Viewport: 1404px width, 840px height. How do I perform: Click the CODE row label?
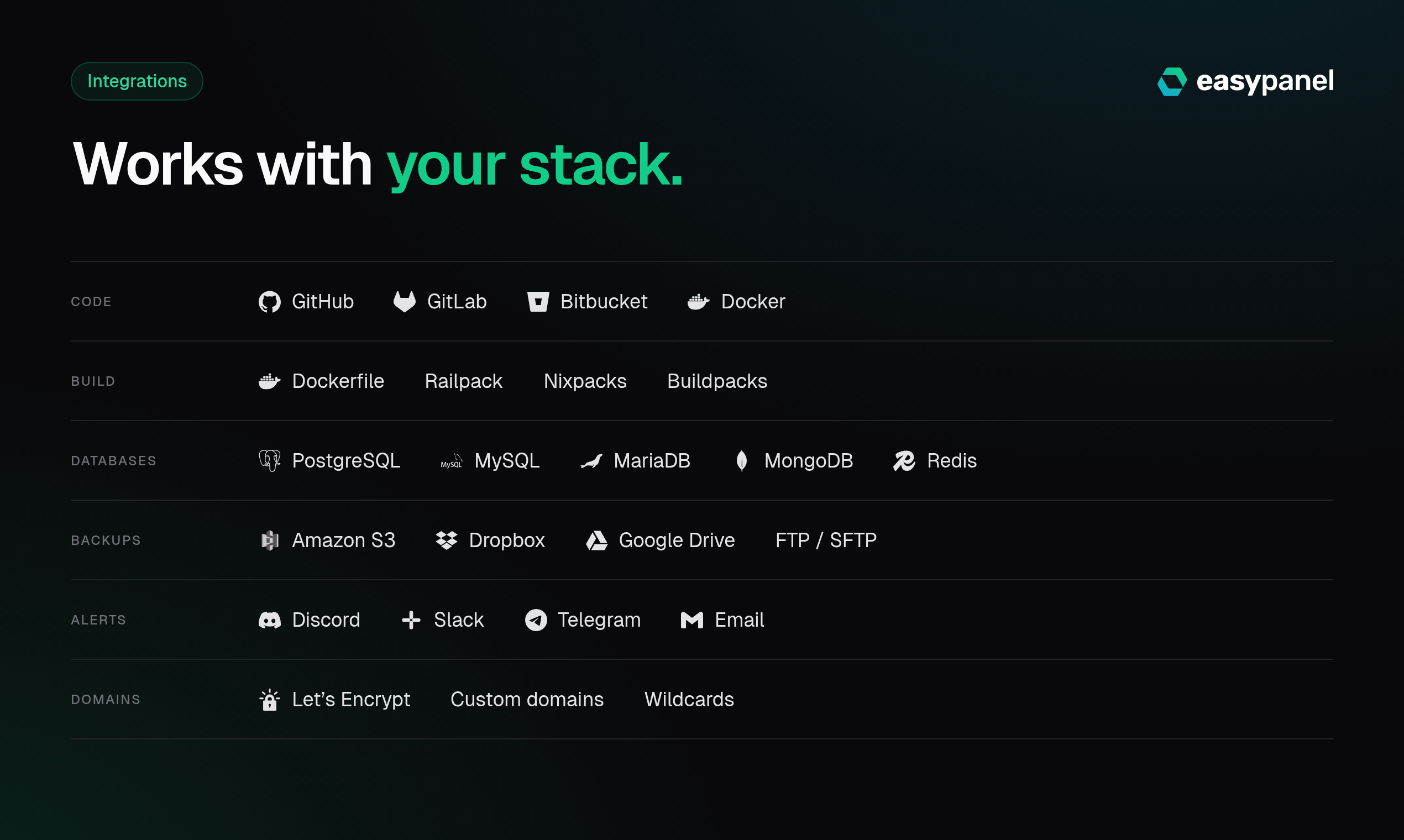tap(91, 302)
